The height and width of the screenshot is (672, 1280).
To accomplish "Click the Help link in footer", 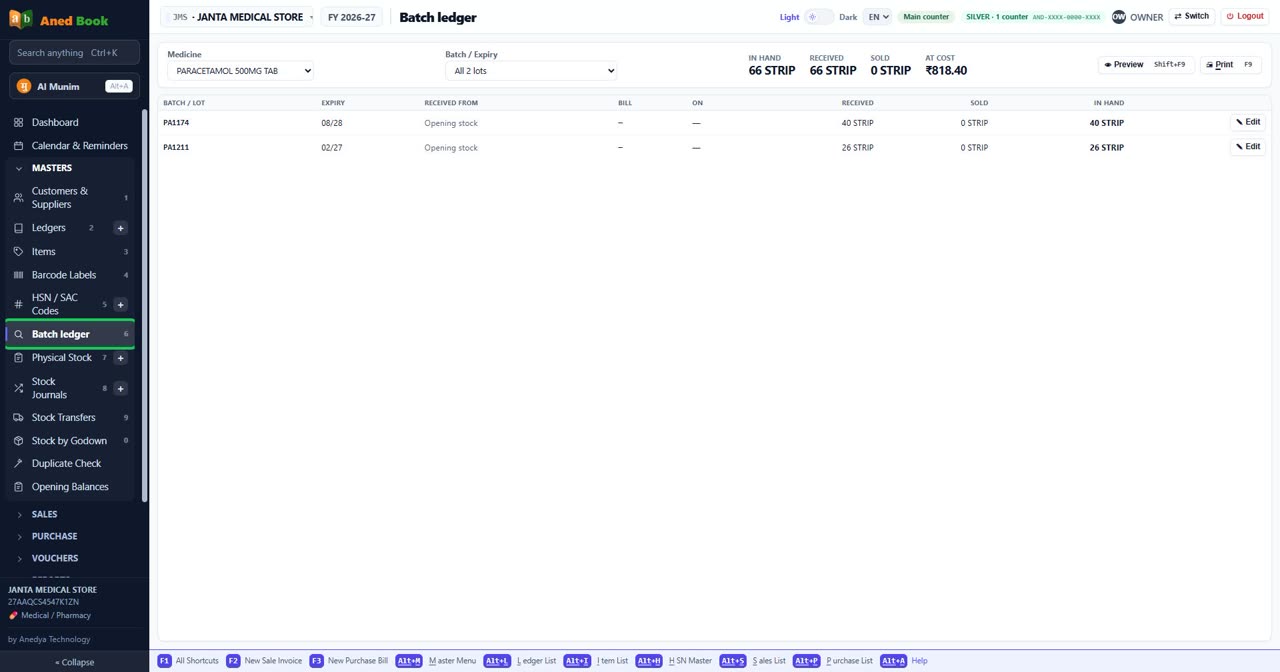I will click(919, 661).
